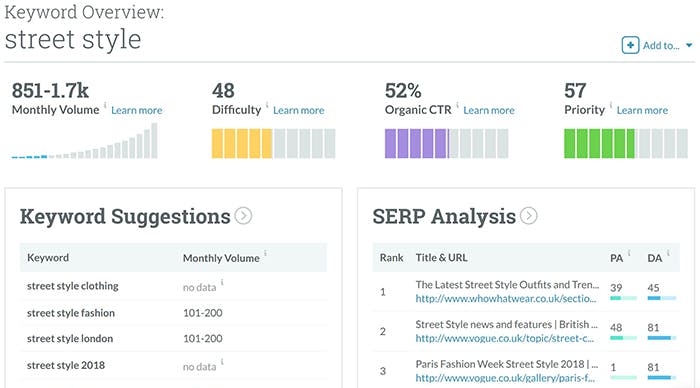
Task: Click the plus icon beside Add to
Action: (630, 45)
